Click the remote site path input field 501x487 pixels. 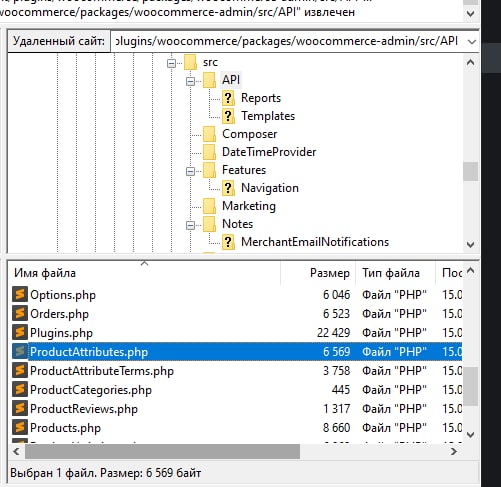(x=288, y=41)
